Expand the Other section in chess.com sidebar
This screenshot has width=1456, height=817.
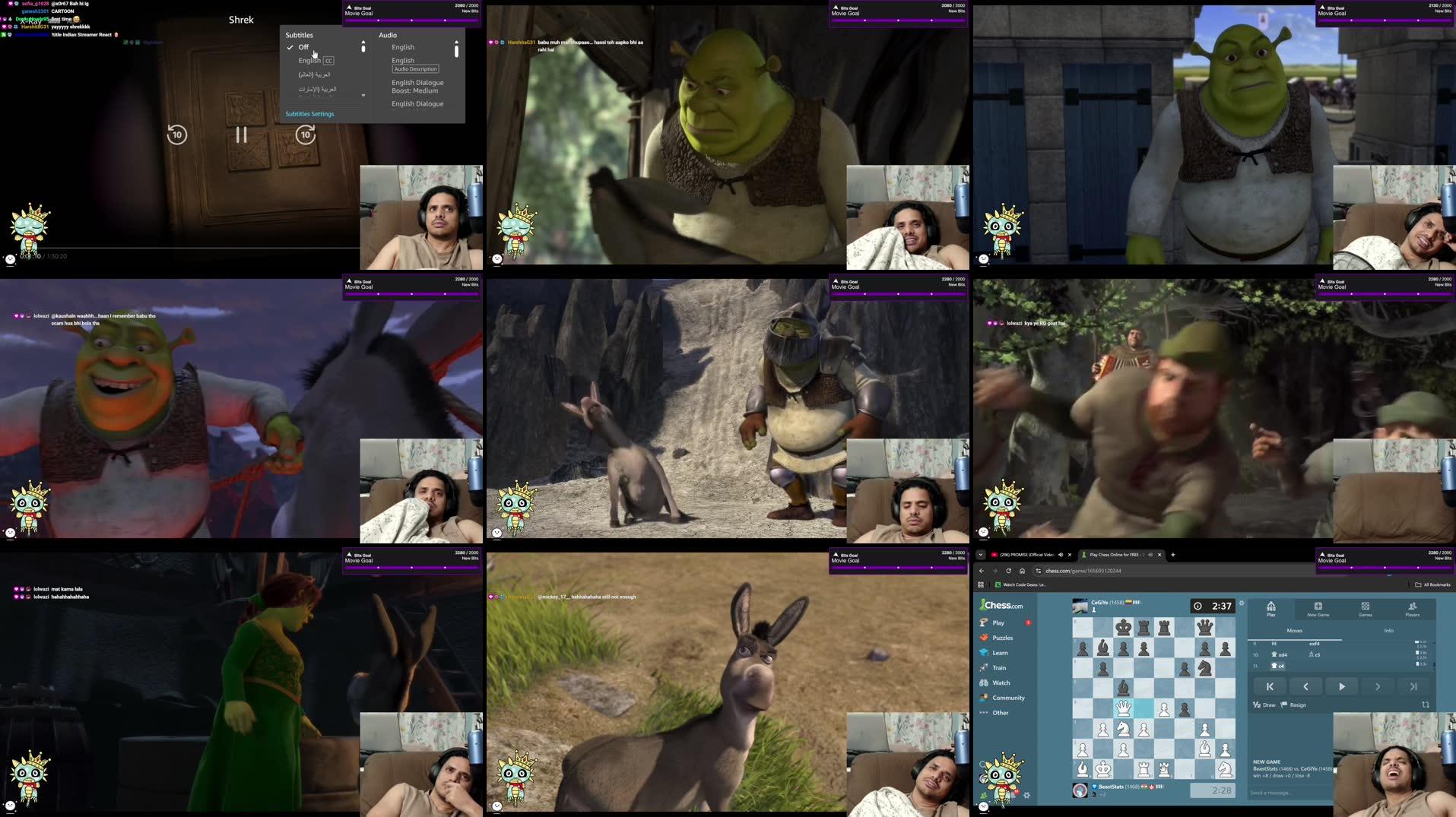click(1001, 713)
